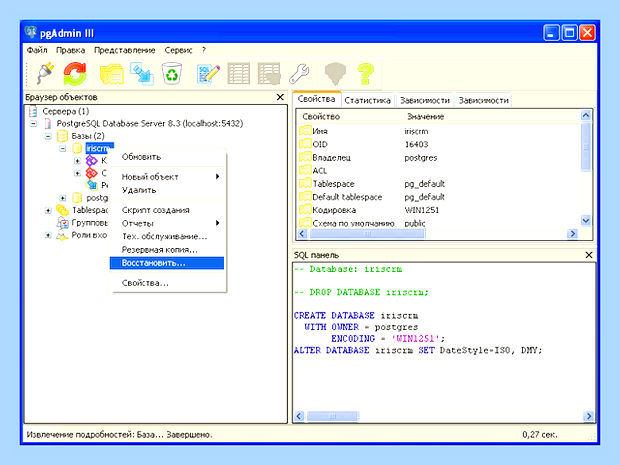The height and width of the screenshot is (465, 620).
Task: Click the properties list scroll-down arrow
Action: point(586,221)
